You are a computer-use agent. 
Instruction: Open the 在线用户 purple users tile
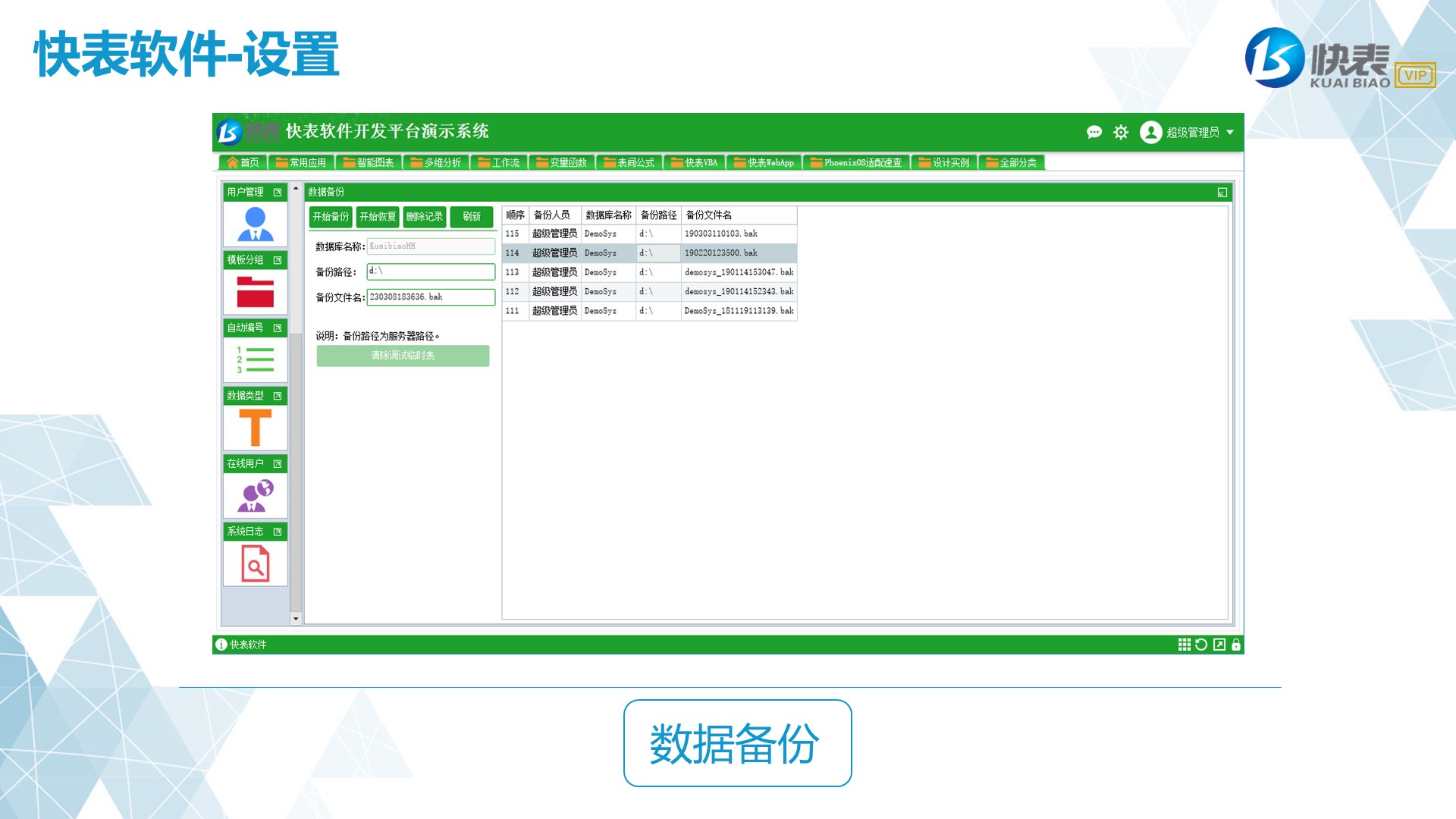[256, 495]
